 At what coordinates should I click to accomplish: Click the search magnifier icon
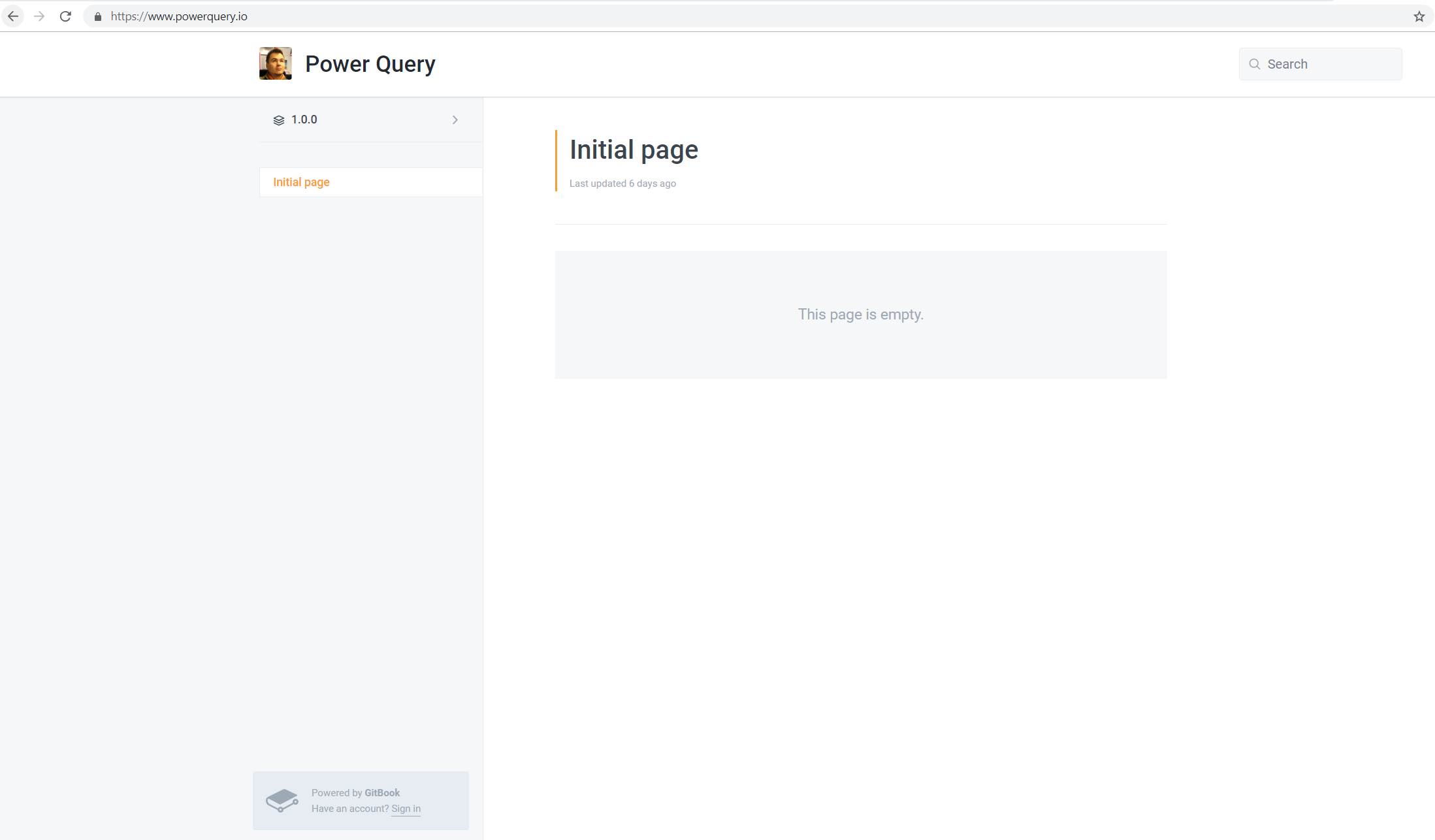pos(1255,64)
